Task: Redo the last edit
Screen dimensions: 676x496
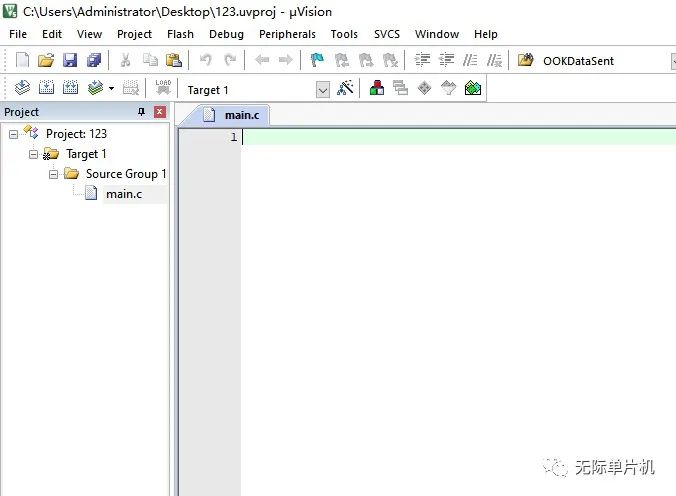Action: pyautogui.click(x=230, y=60)
